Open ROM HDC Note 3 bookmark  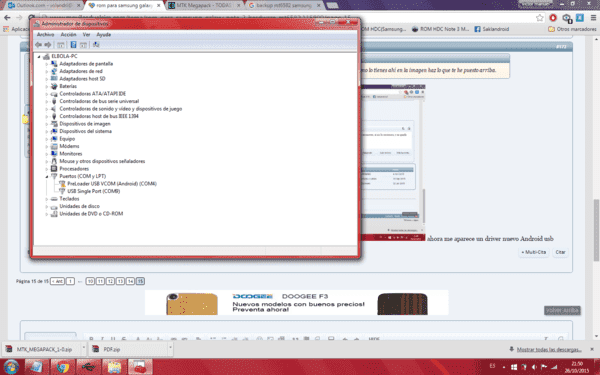(x=440, y=29)
